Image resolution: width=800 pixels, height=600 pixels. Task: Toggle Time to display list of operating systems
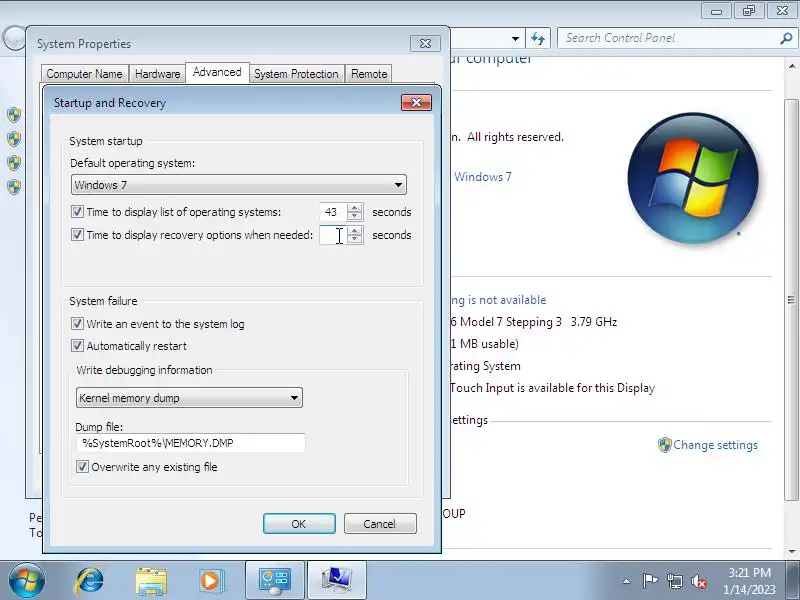77,211
